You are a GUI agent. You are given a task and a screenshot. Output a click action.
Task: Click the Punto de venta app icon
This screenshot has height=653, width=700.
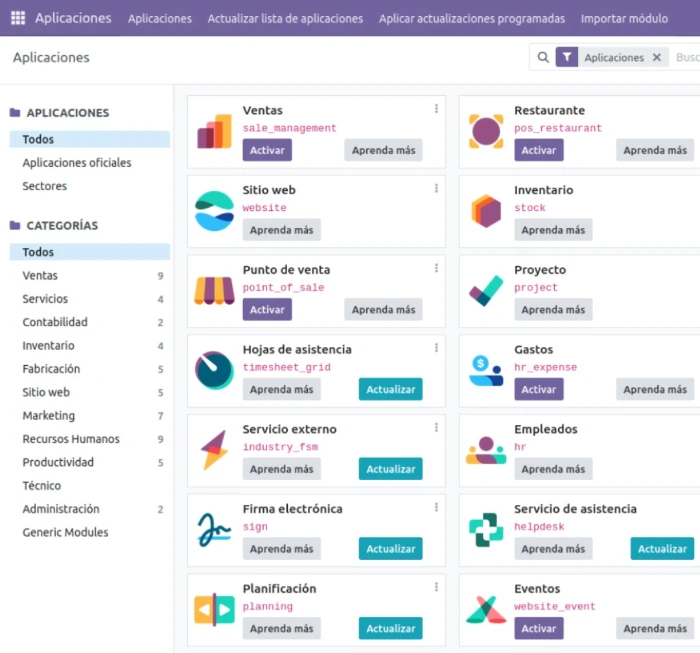[214, 290]
